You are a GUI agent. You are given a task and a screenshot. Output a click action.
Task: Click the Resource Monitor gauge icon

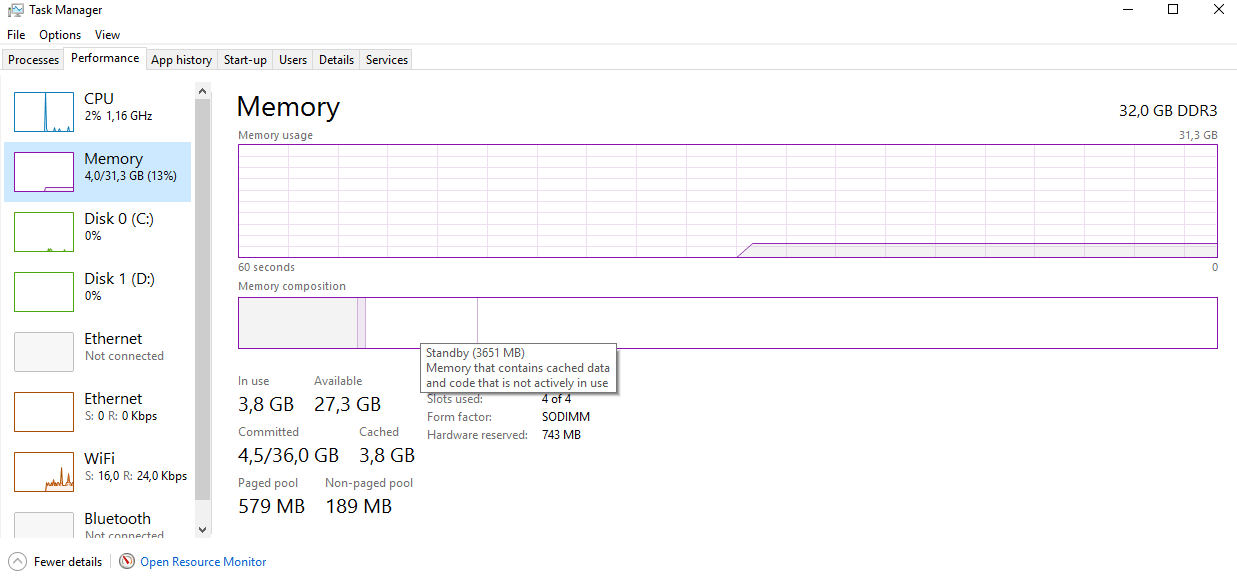(127, 562)
